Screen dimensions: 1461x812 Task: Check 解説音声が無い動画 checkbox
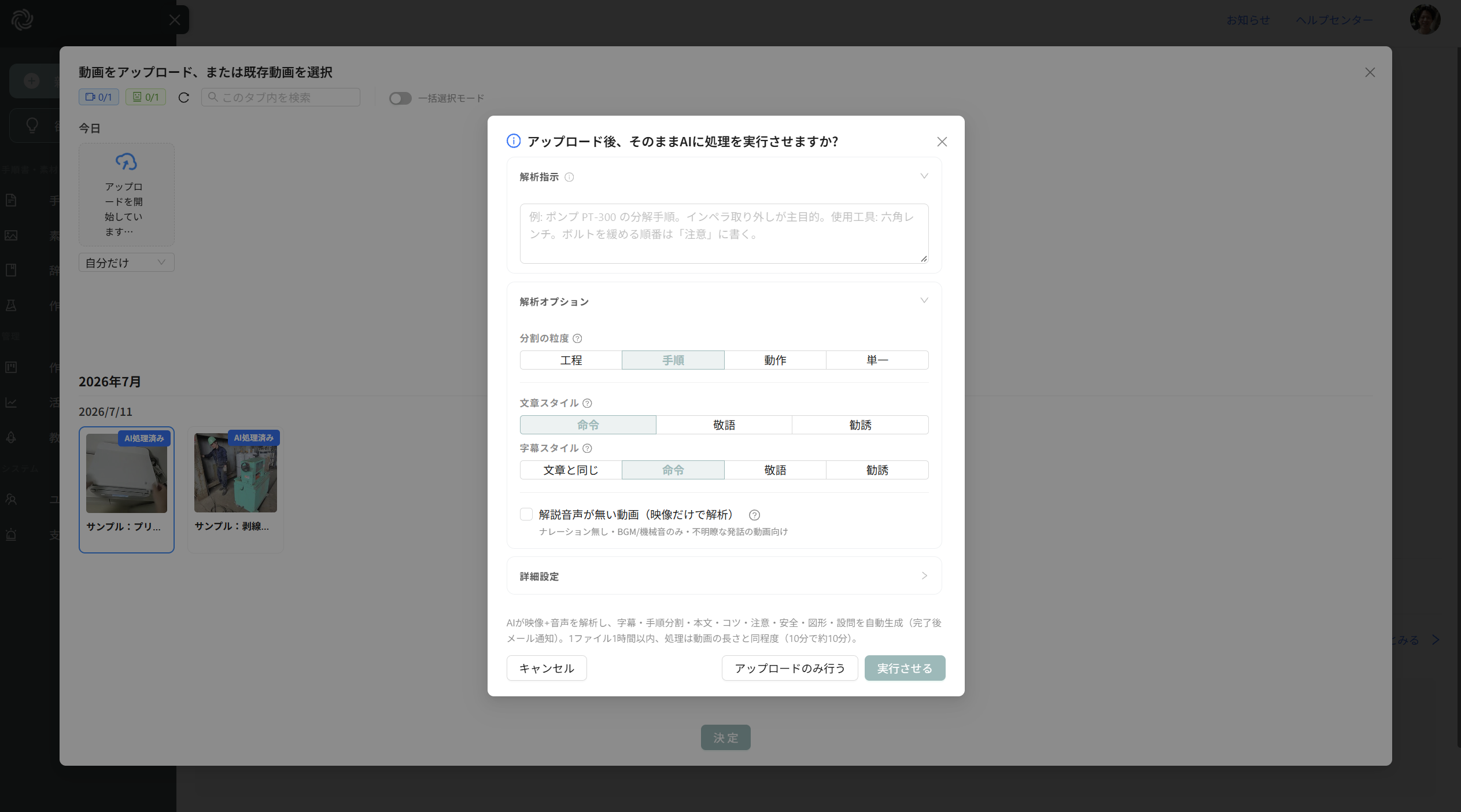point(526,514)
